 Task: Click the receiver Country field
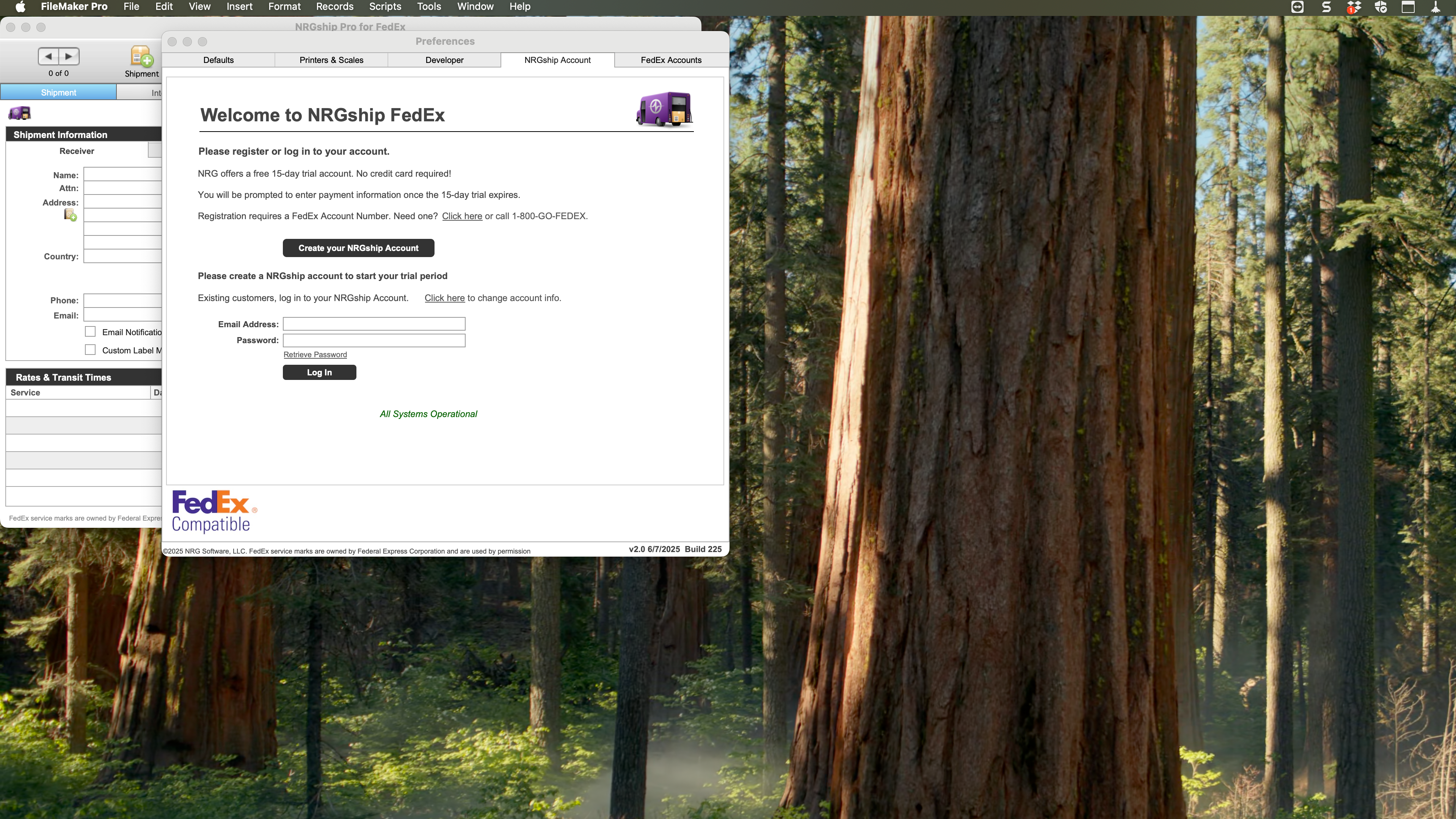click(x=122, y=256)
